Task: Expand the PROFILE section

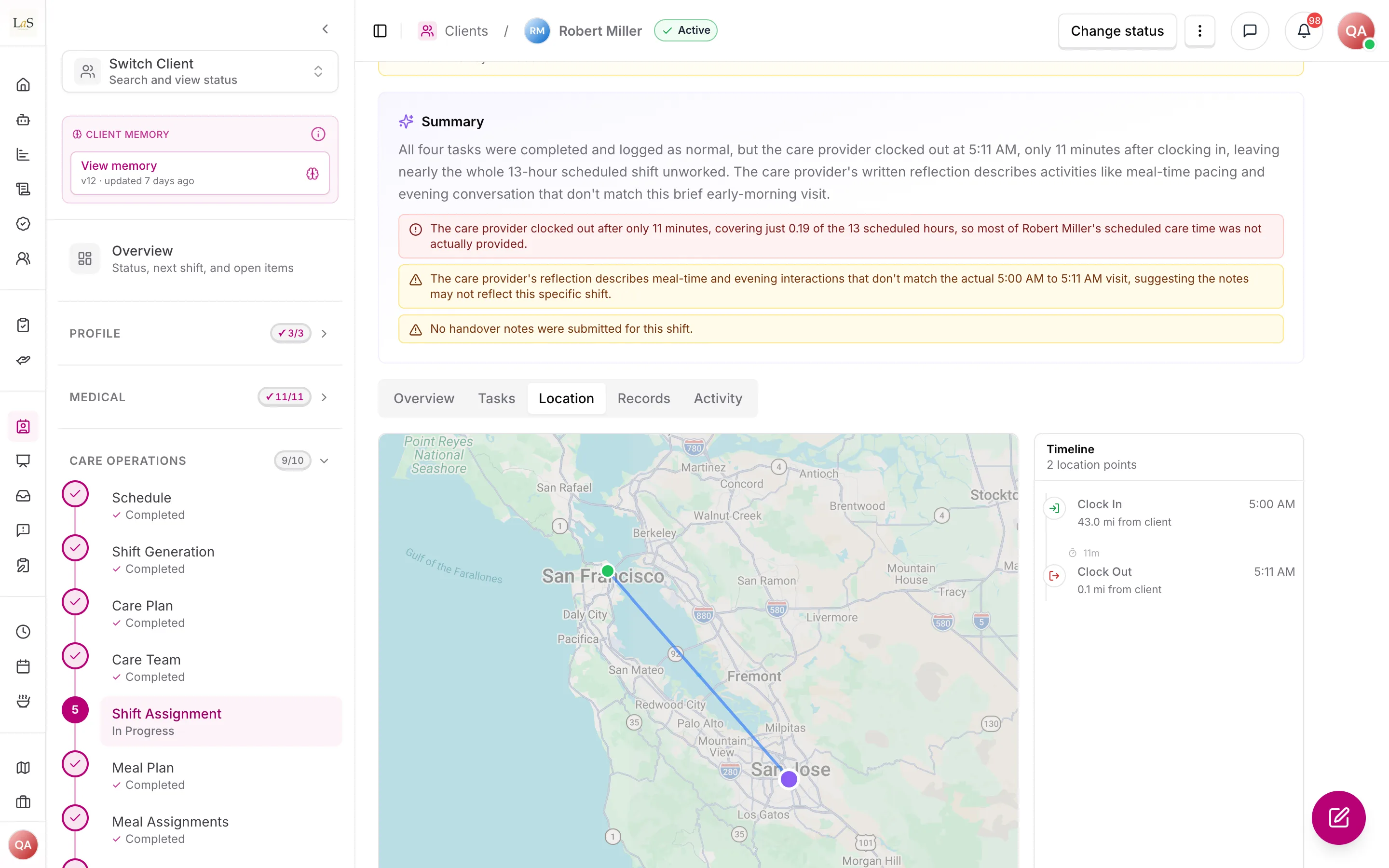Action: click(200, 333)
